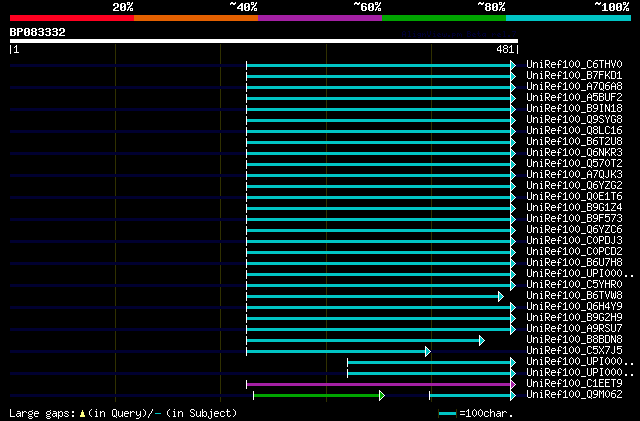Image resolution: width=640 pixels, height=421 pixels.
Task: Select the UniRef100_C1EET9 subject name
Action: point(574,384)
